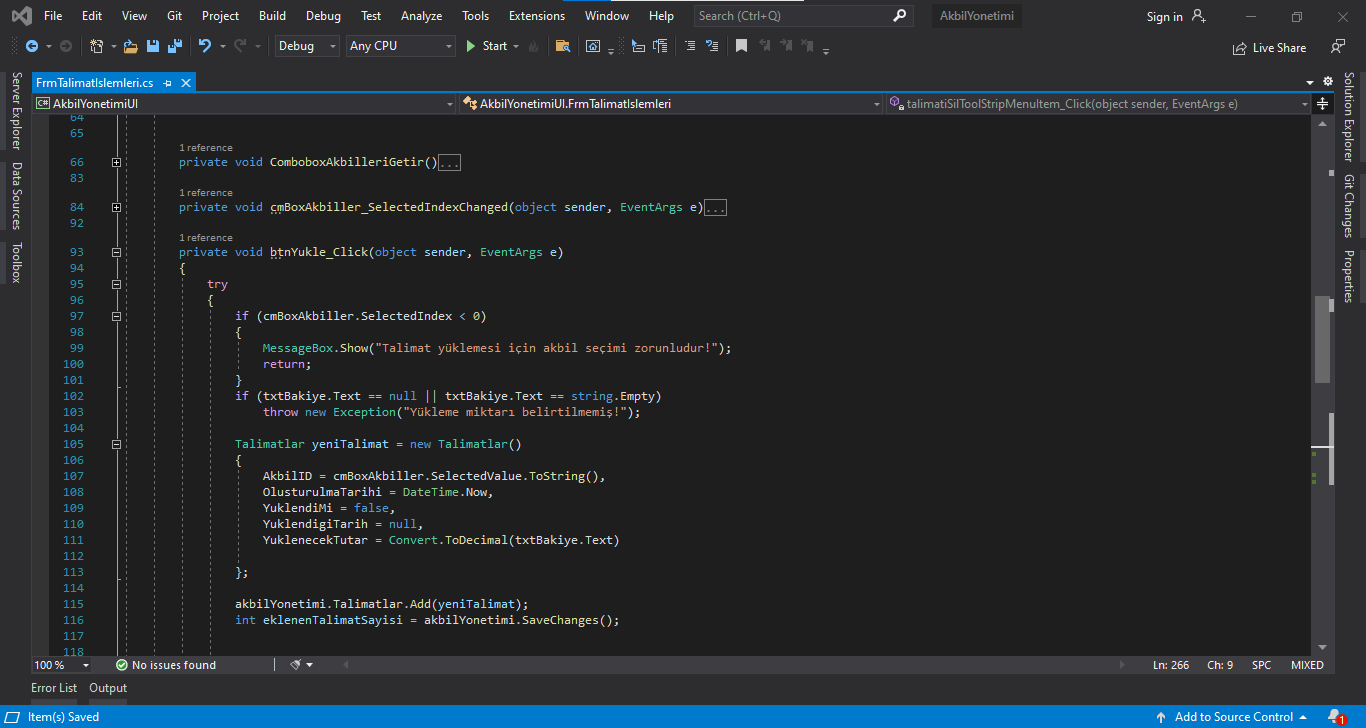The height and width of the screenshot is (728, 1366).
Task: Click the New Item toolbar icon
Action: point(96,46)
